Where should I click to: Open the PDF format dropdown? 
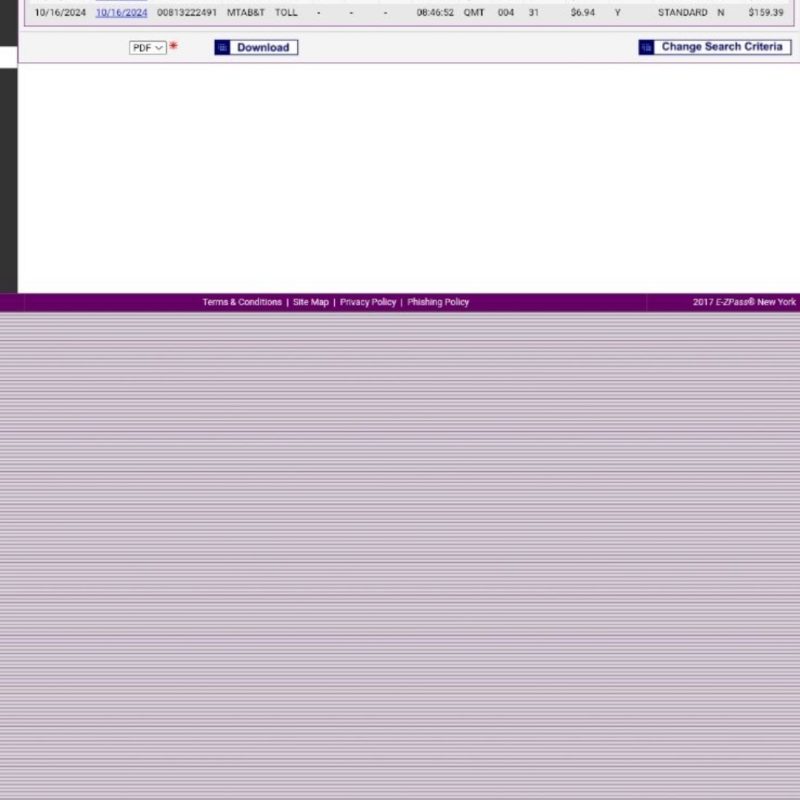click(x=147, y=47)
